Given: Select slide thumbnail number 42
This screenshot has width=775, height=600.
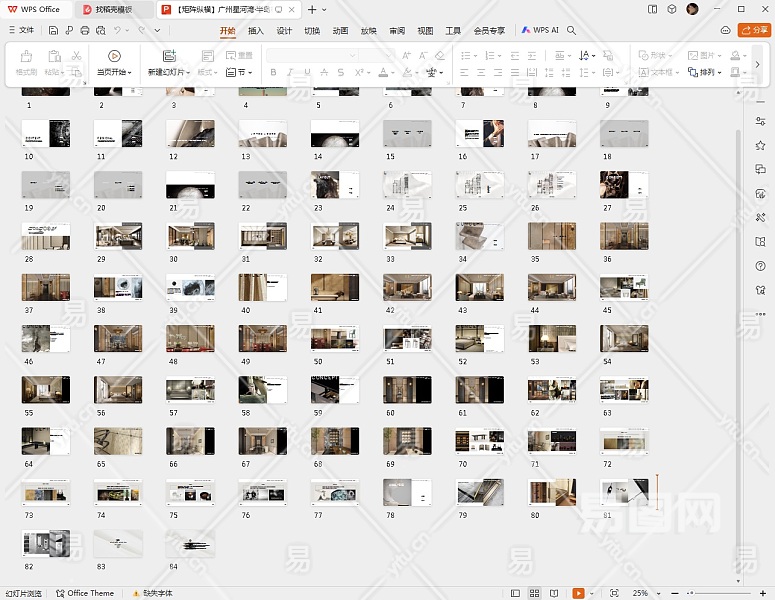Looking at the screenshot, I should pos(408,287).
